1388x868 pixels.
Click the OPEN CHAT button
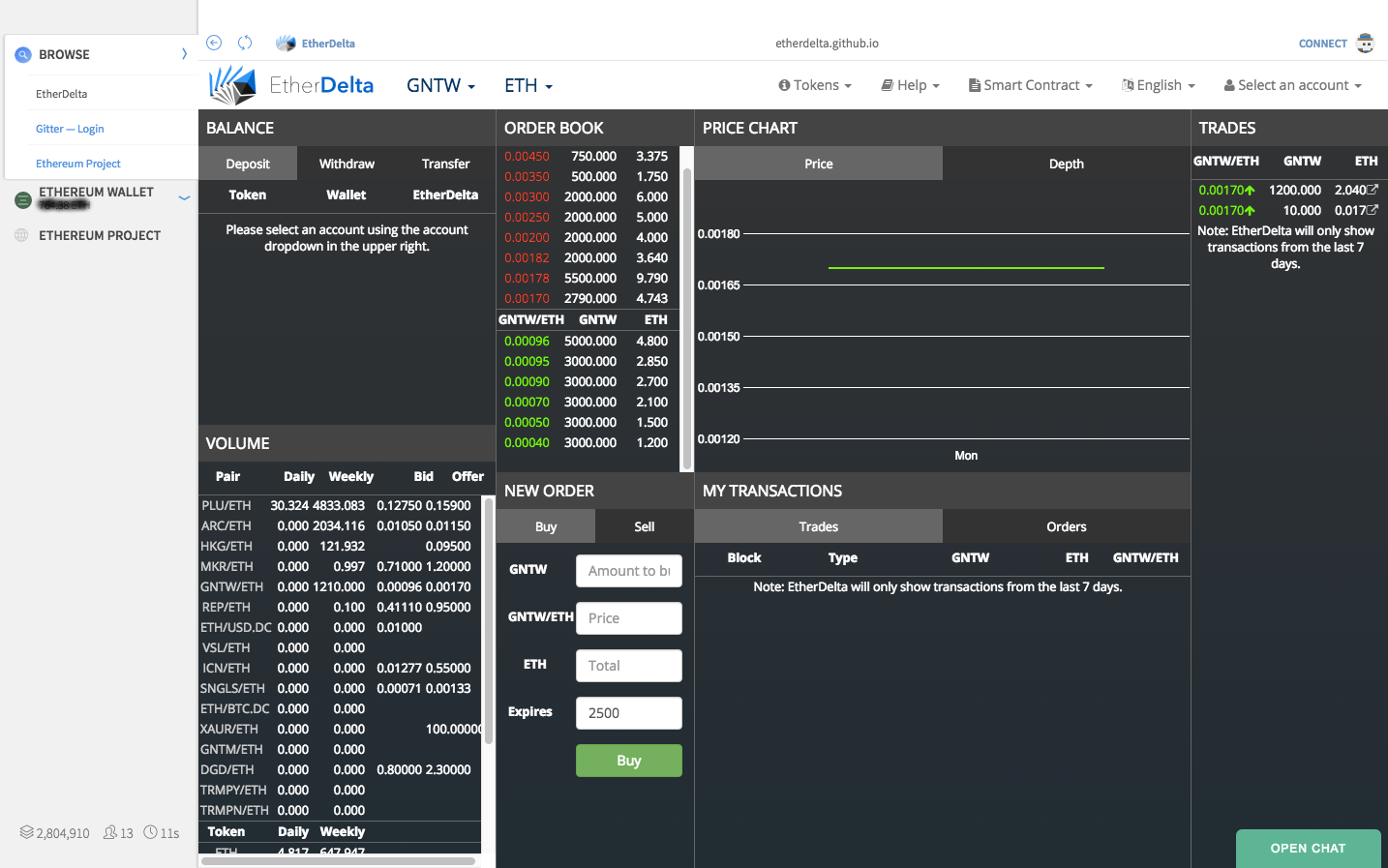(1309, 849)
